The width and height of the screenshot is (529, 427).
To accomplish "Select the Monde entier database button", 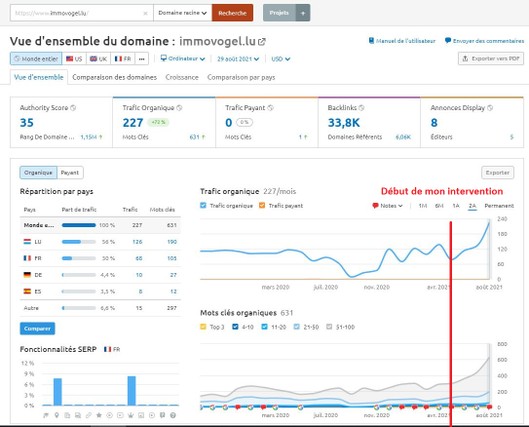I will (36, 59).
